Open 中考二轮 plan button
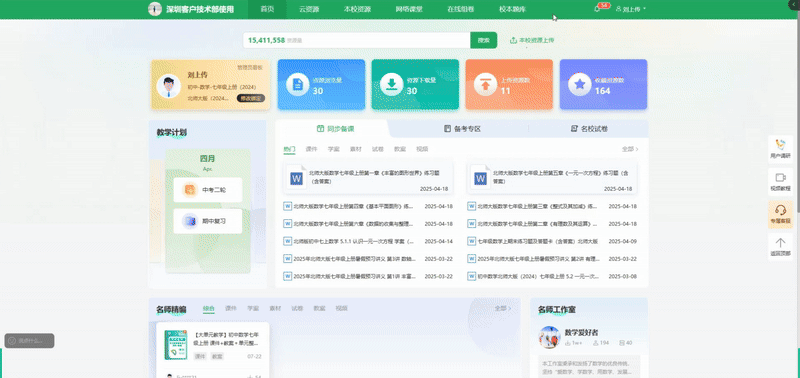Image resolution: width=800 pixels, height=378 pixels. [x=208, y=190]
